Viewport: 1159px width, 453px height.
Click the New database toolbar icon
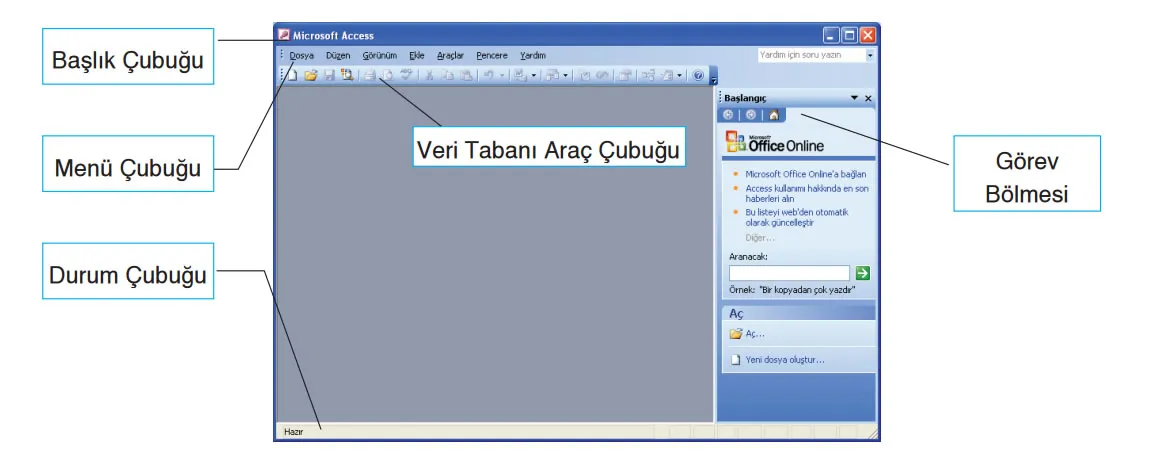tap(294, 75)
